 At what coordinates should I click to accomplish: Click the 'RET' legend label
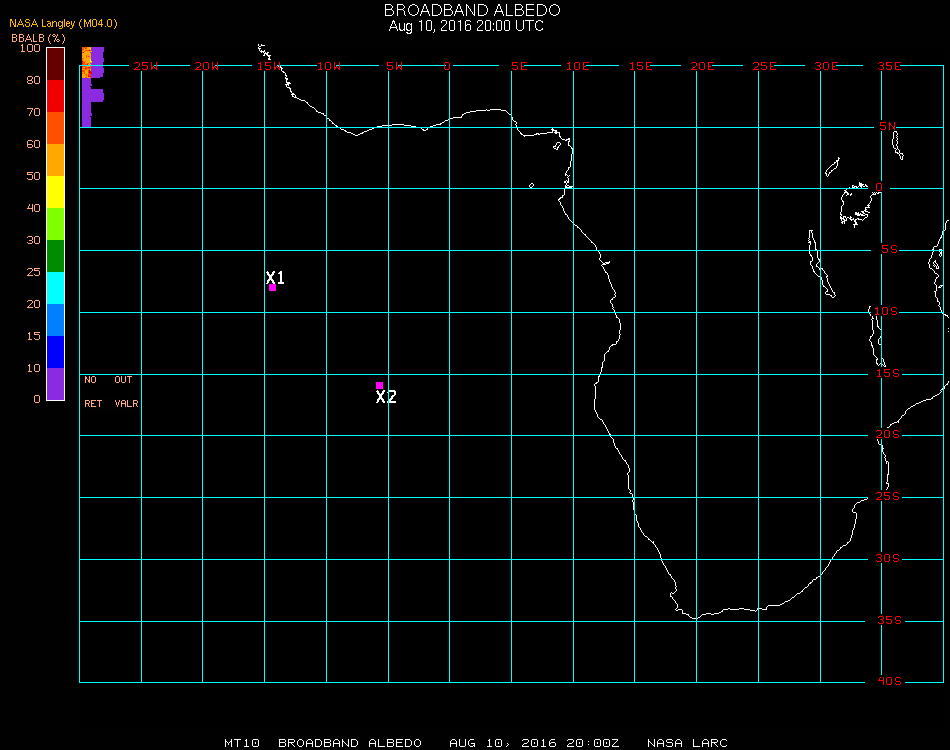[x=93, y=403]
